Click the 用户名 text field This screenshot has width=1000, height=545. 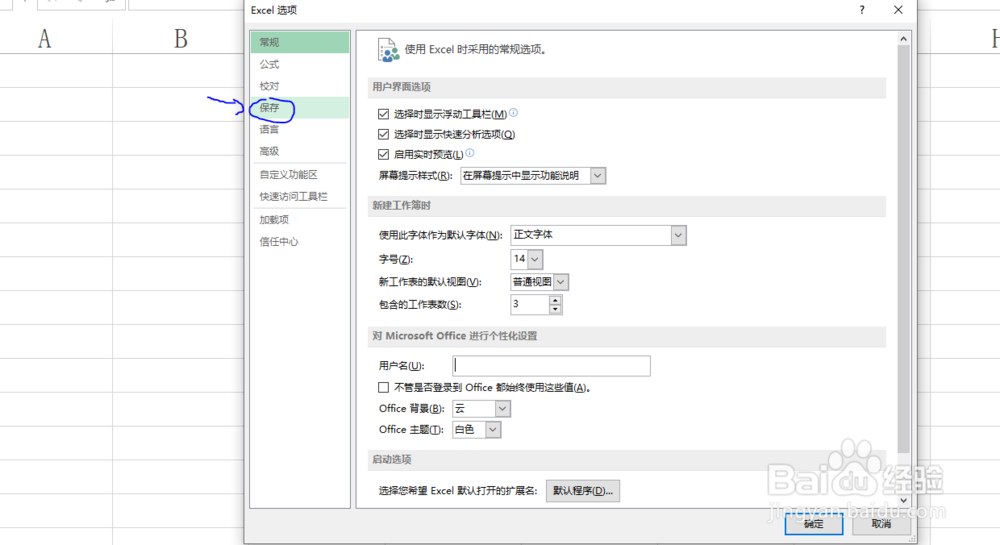coord(552,366)
